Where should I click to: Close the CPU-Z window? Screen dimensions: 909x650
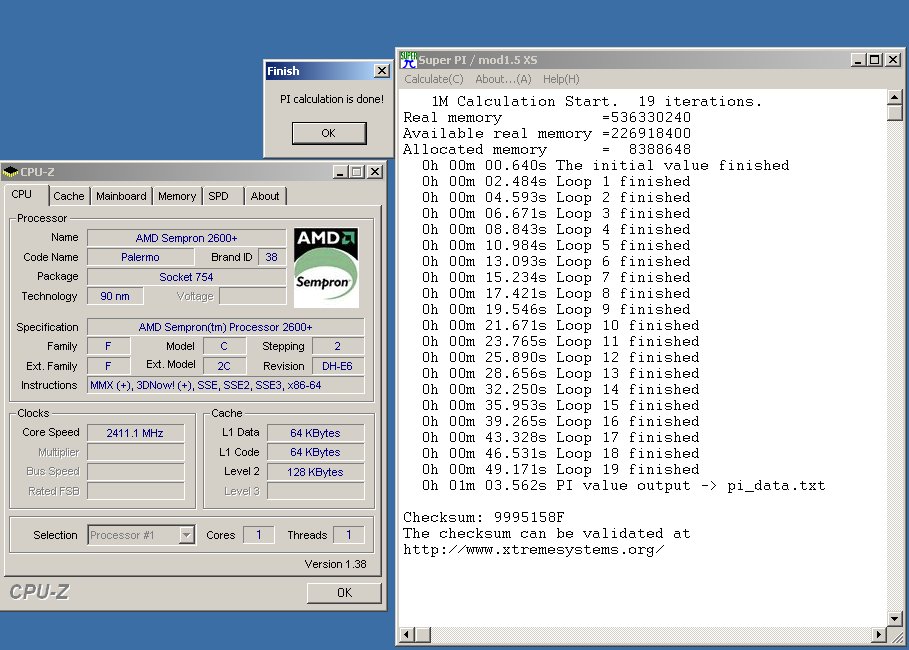point(375,172)
